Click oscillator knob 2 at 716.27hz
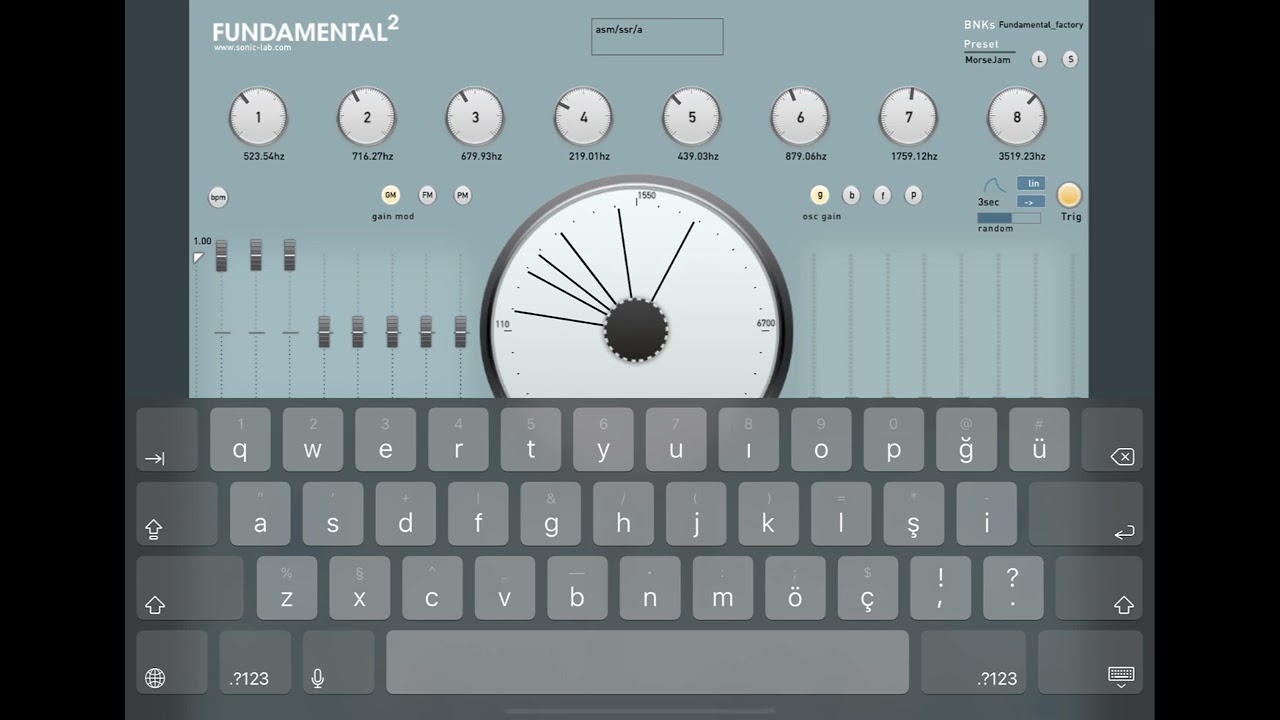1280x720 pixels. pyautogui.click(x=366, y=117)
